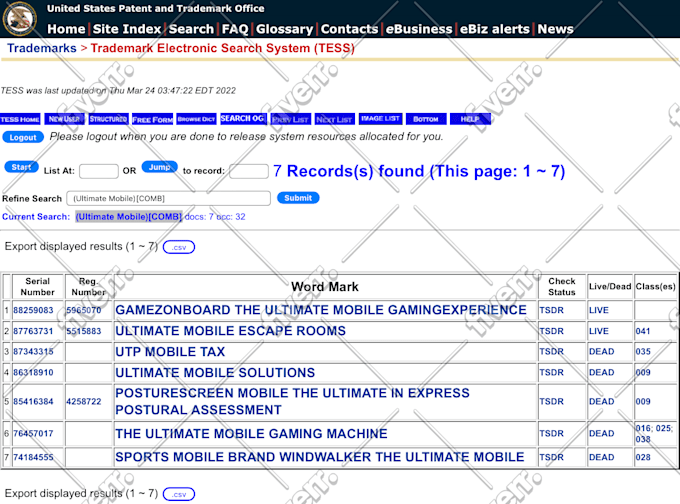Image resolution: width=680 pixels, height=504 pixels.
Task: Check TSDR status for serial 74184555
Action: tap(552, 457)
